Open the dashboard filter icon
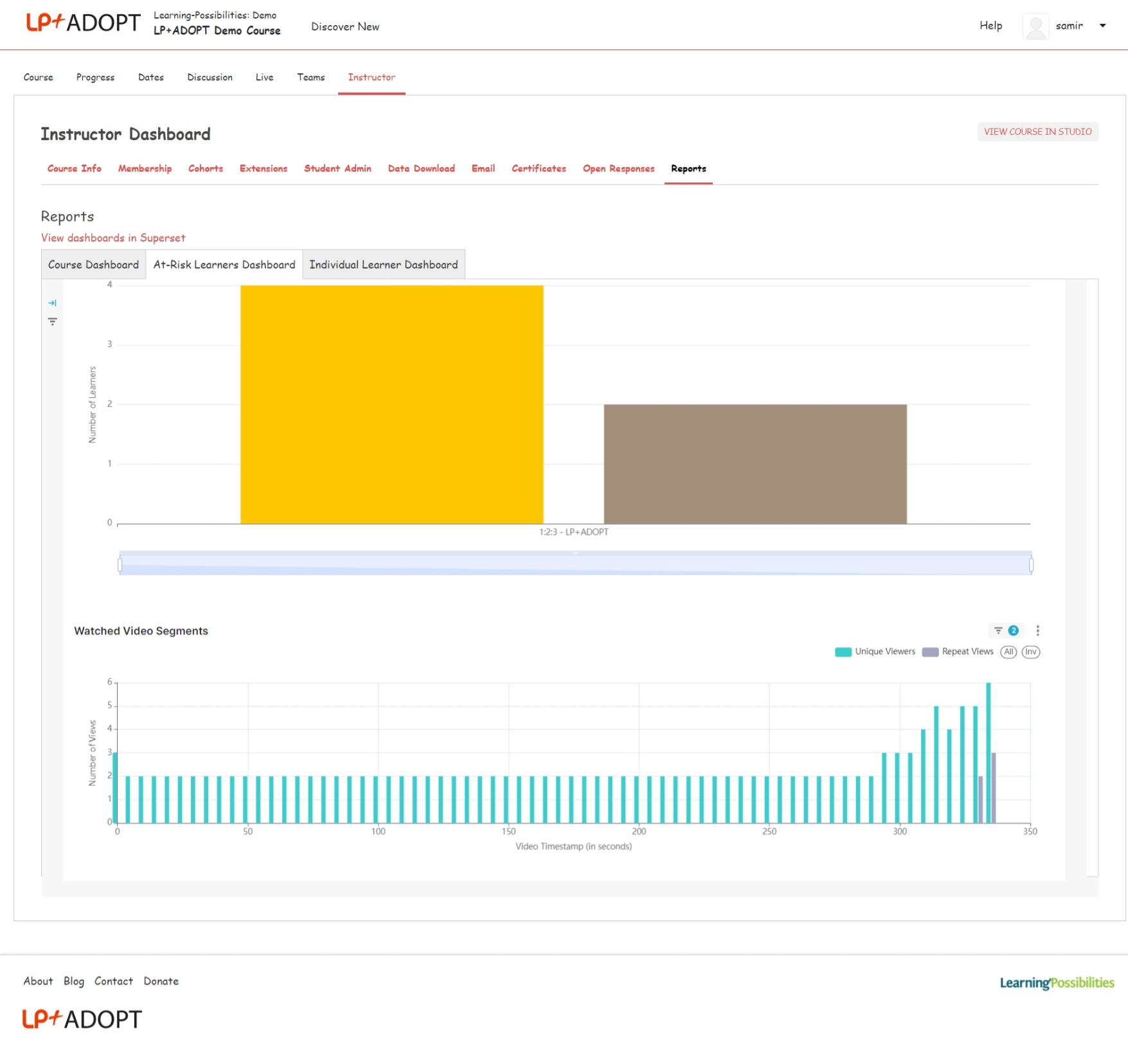 (53, 321)
